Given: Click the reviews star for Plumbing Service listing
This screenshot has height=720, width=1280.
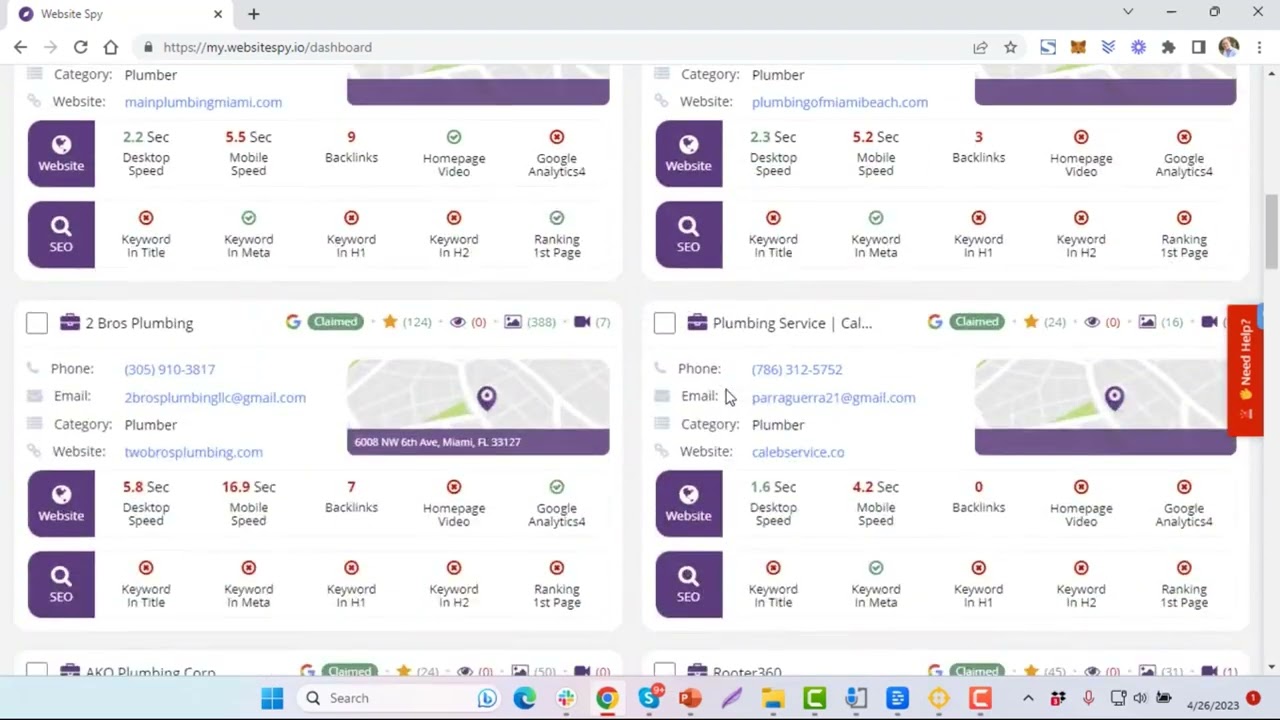Looking at the screenshot, I should click(x=1031, y=322).
